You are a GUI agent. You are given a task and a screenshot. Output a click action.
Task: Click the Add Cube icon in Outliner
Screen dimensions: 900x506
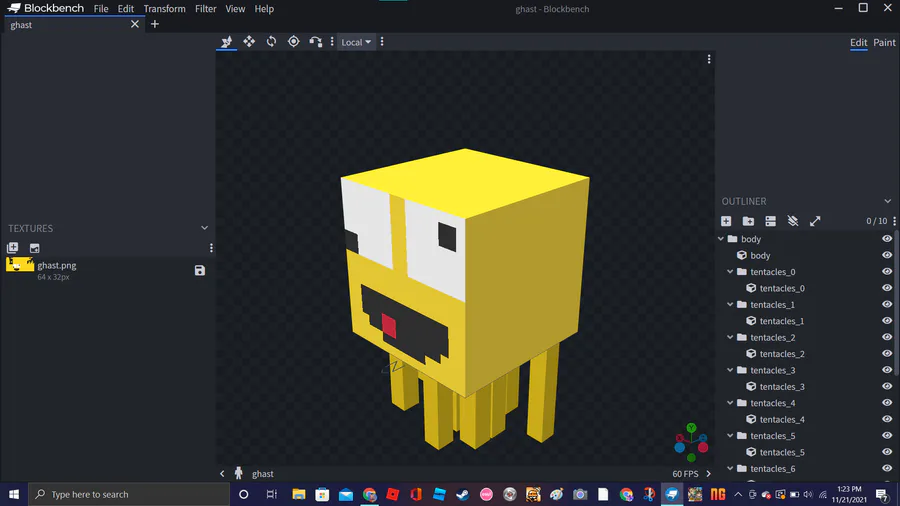[x=726, y=221]
